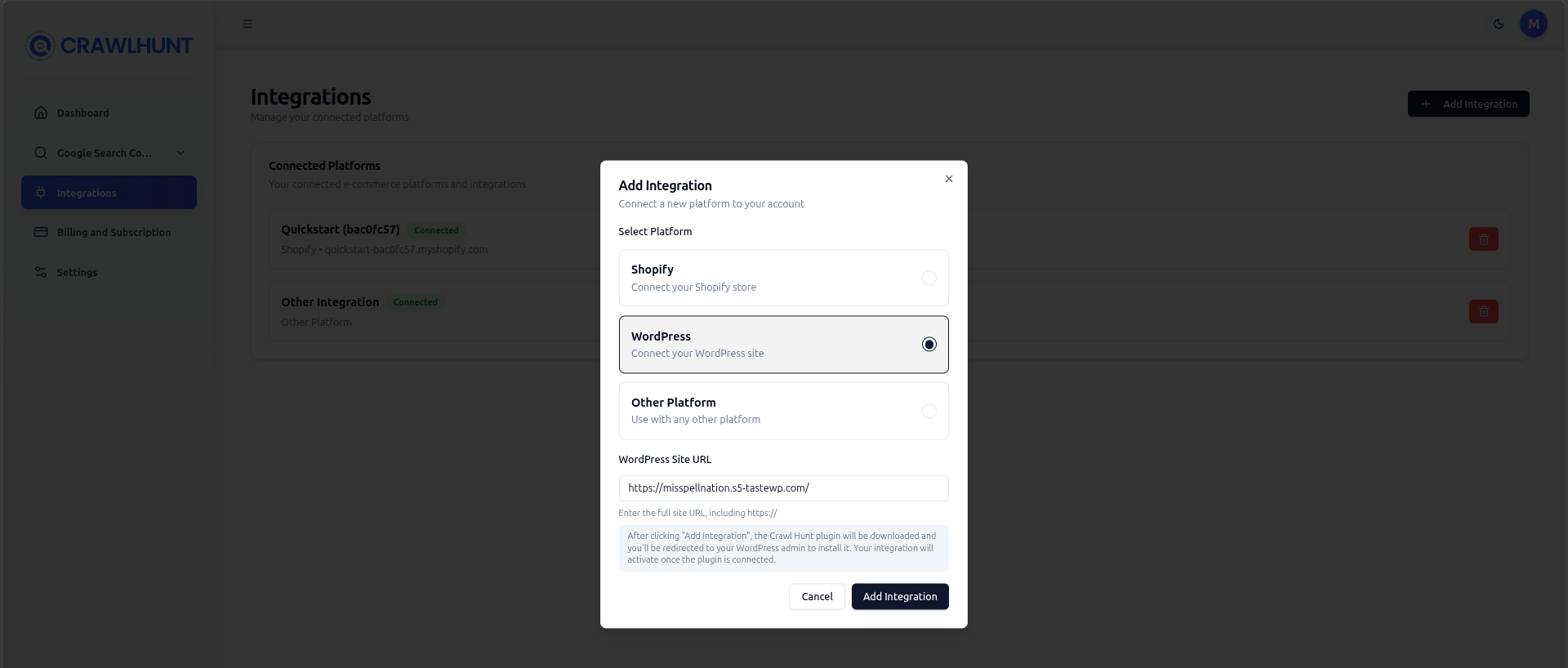This screenshot has width=1568, height=668.
Task: Click the Settings sliders icon
Action: click(41, 272)
